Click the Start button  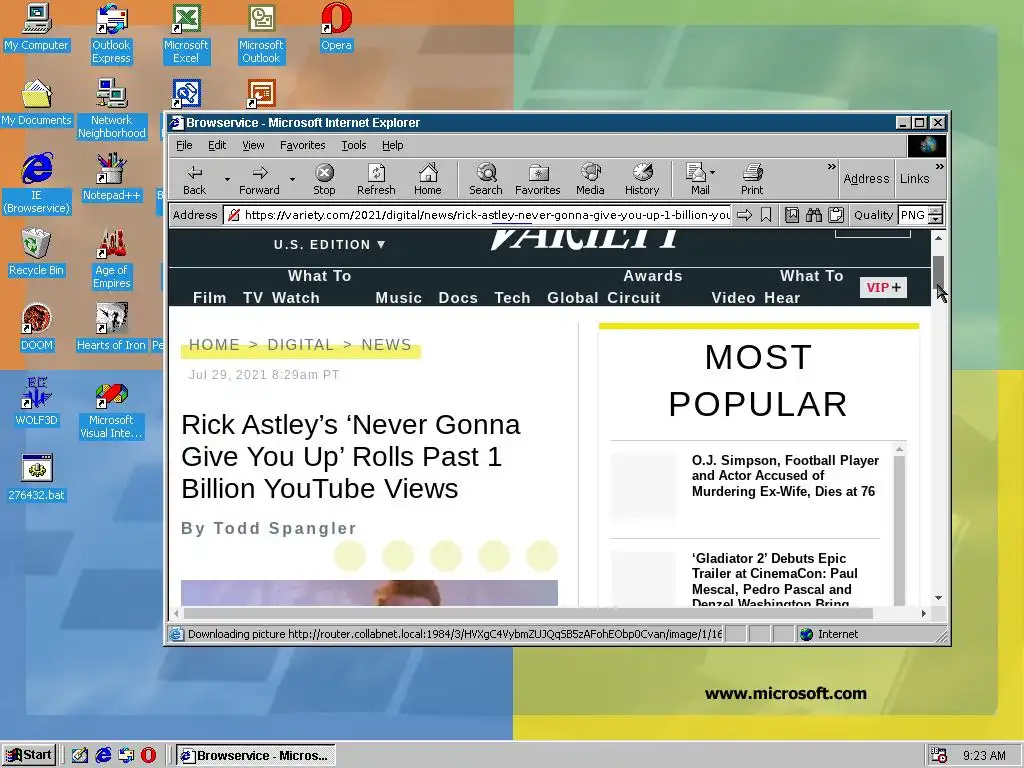click(x=29, y=755)
